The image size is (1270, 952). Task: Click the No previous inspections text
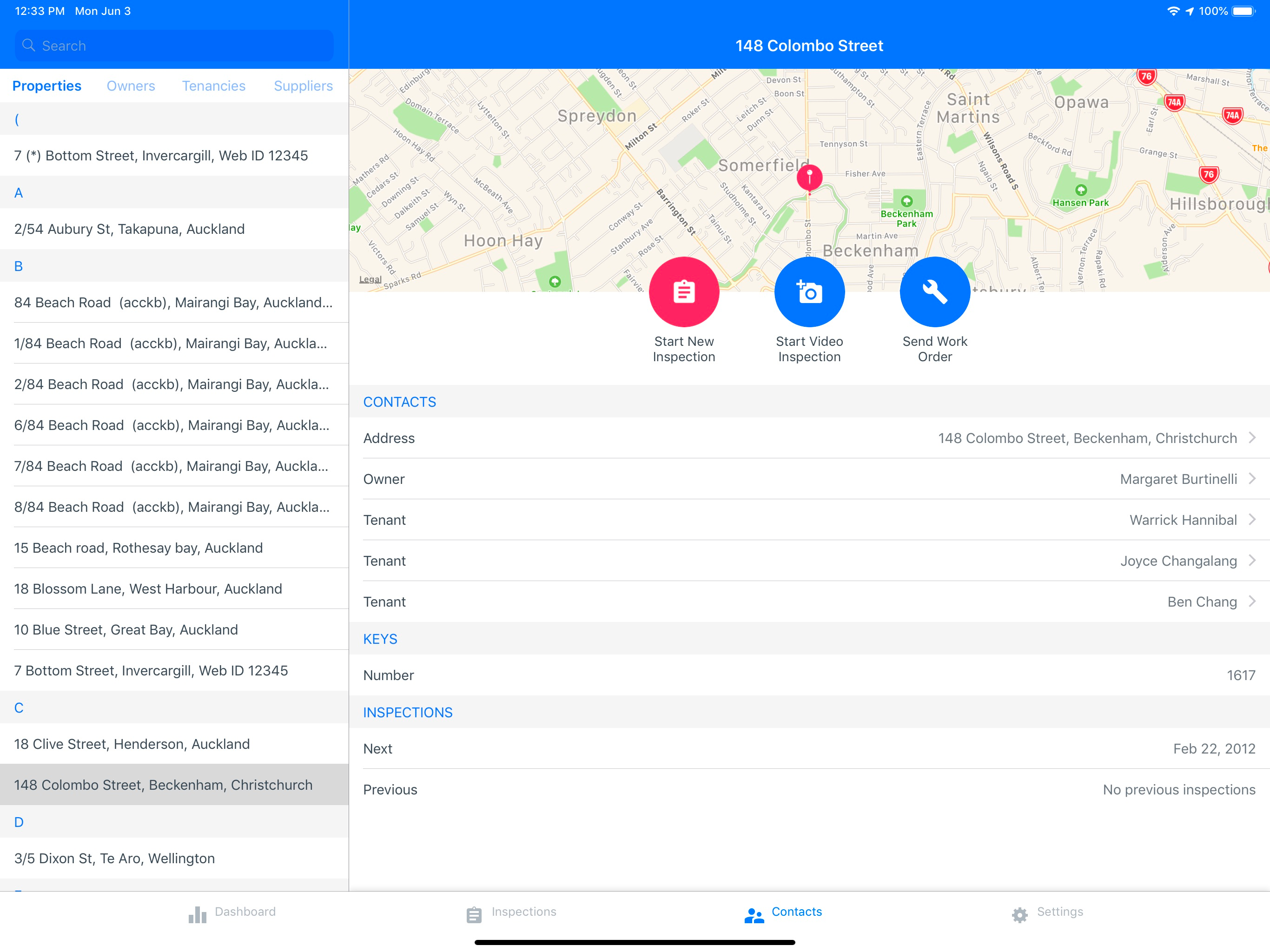[x=1179, y=789]
